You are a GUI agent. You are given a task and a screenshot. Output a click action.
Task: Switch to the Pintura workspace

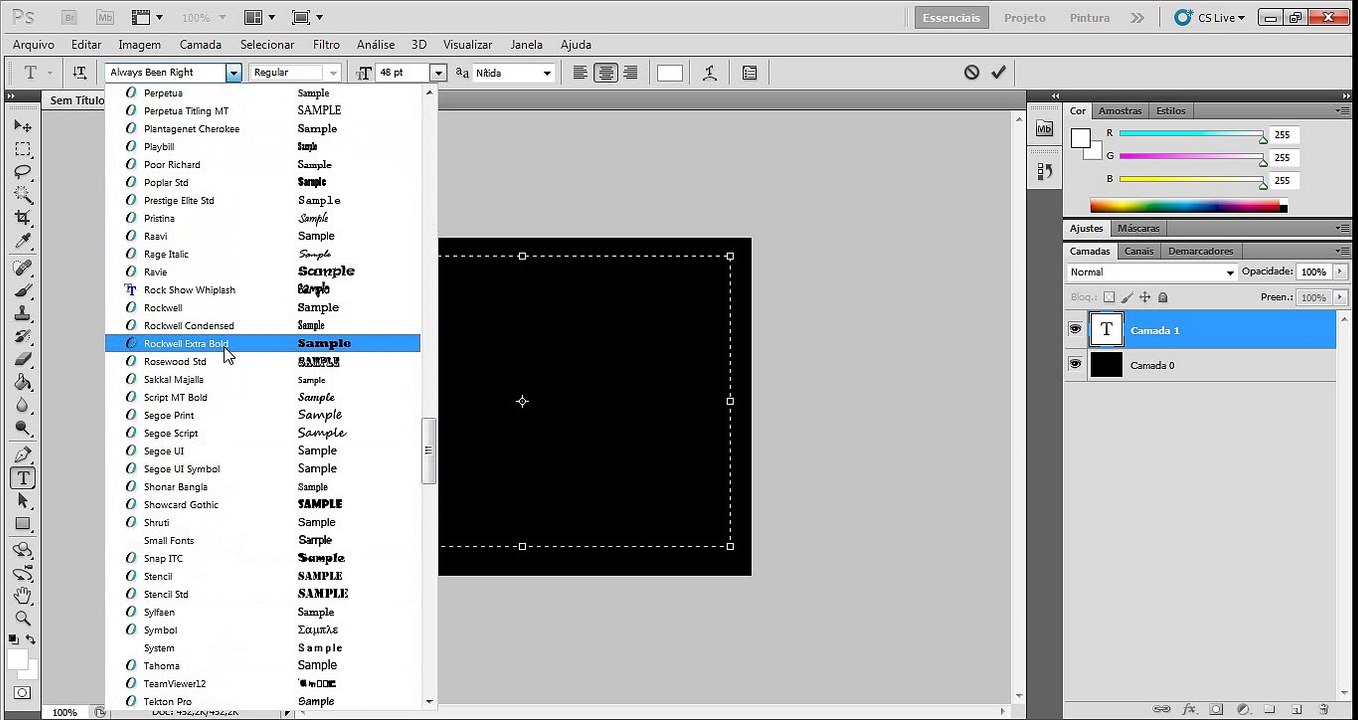[1089, 17]
